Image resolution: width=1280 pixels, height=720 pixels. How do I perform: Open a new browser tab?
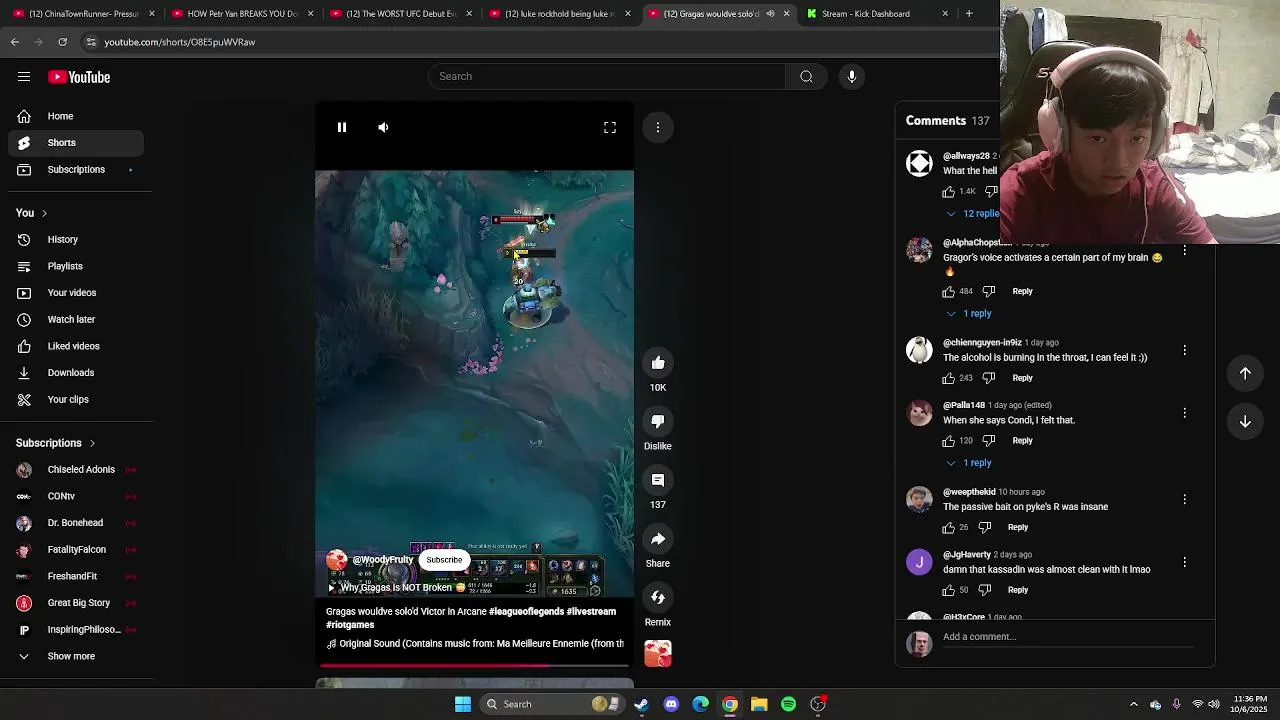(969, 14)
